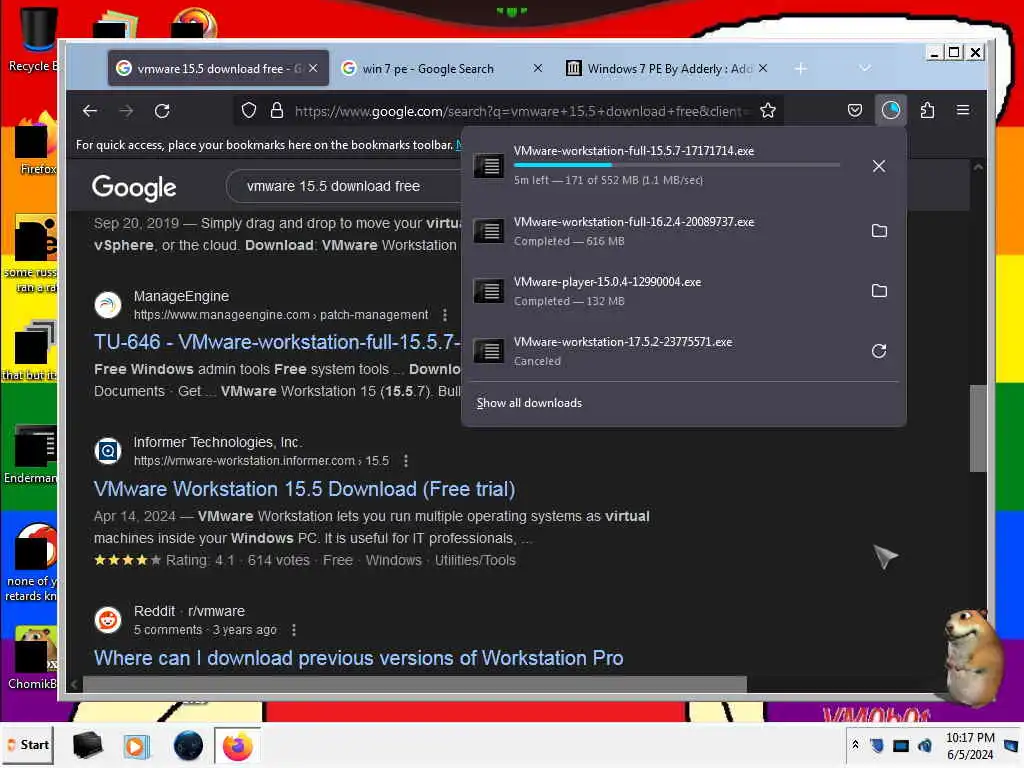1024x768 pixels.
Task: Click the Completed — 616 MB status text
Action: pyautogui.click(x=569, y=242)
